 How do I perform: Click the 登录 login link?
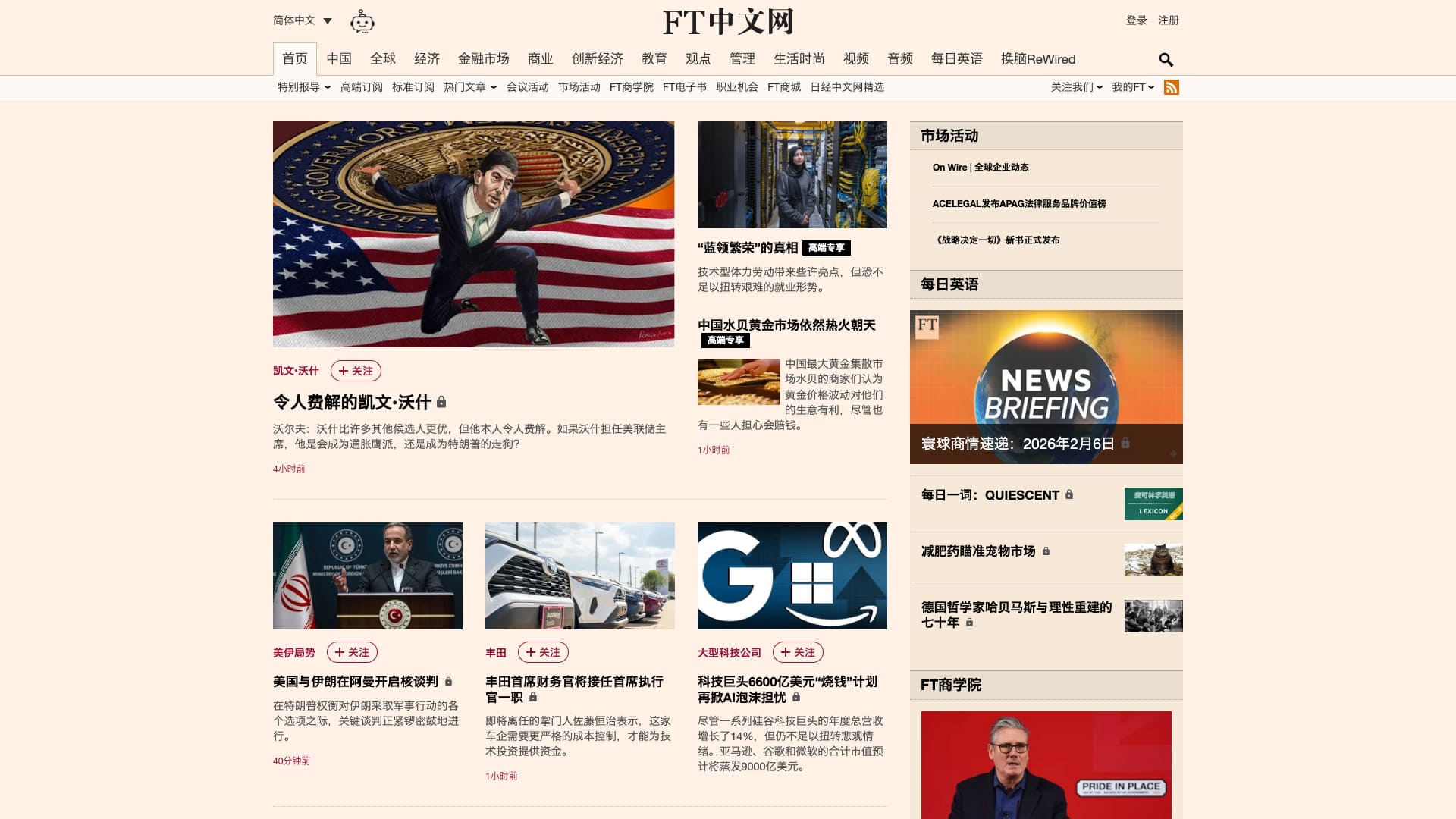pos(1136,20)
